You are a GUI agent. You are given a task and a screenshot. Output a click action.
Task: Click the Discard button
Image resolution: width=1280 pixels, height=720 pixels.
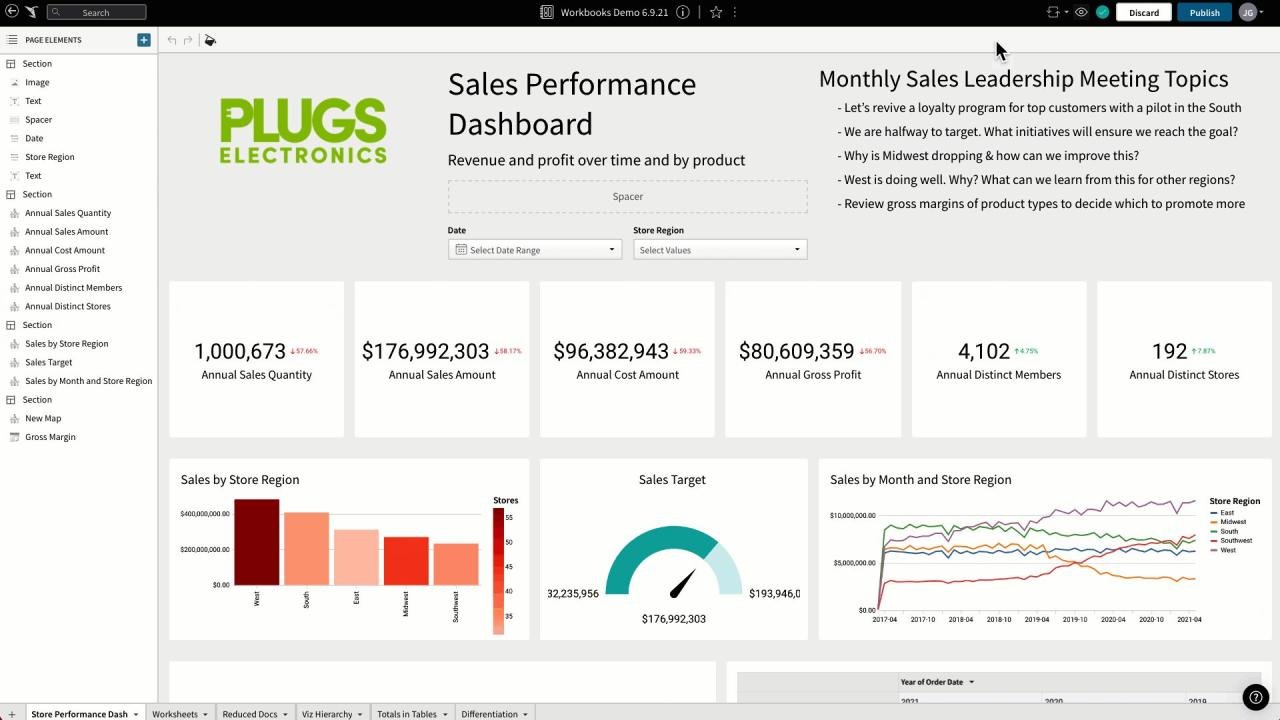(1143, 12)
